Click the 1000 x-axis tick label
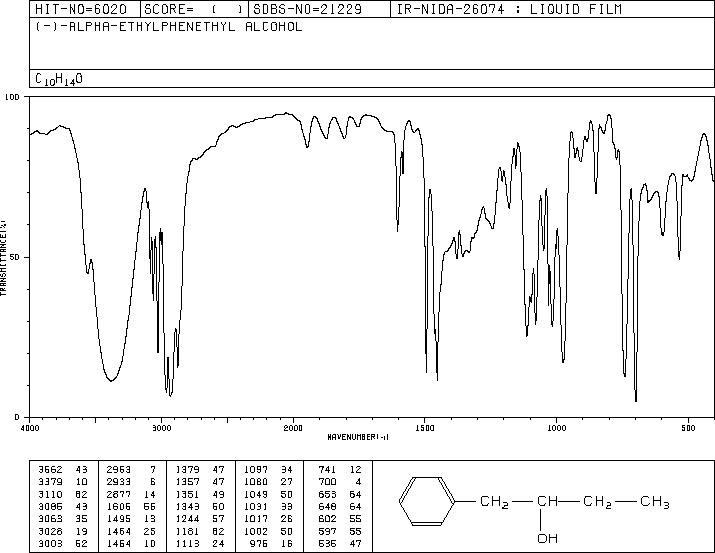Image resolution: width=715 pixels, height=553 pixels. [556, 428]
